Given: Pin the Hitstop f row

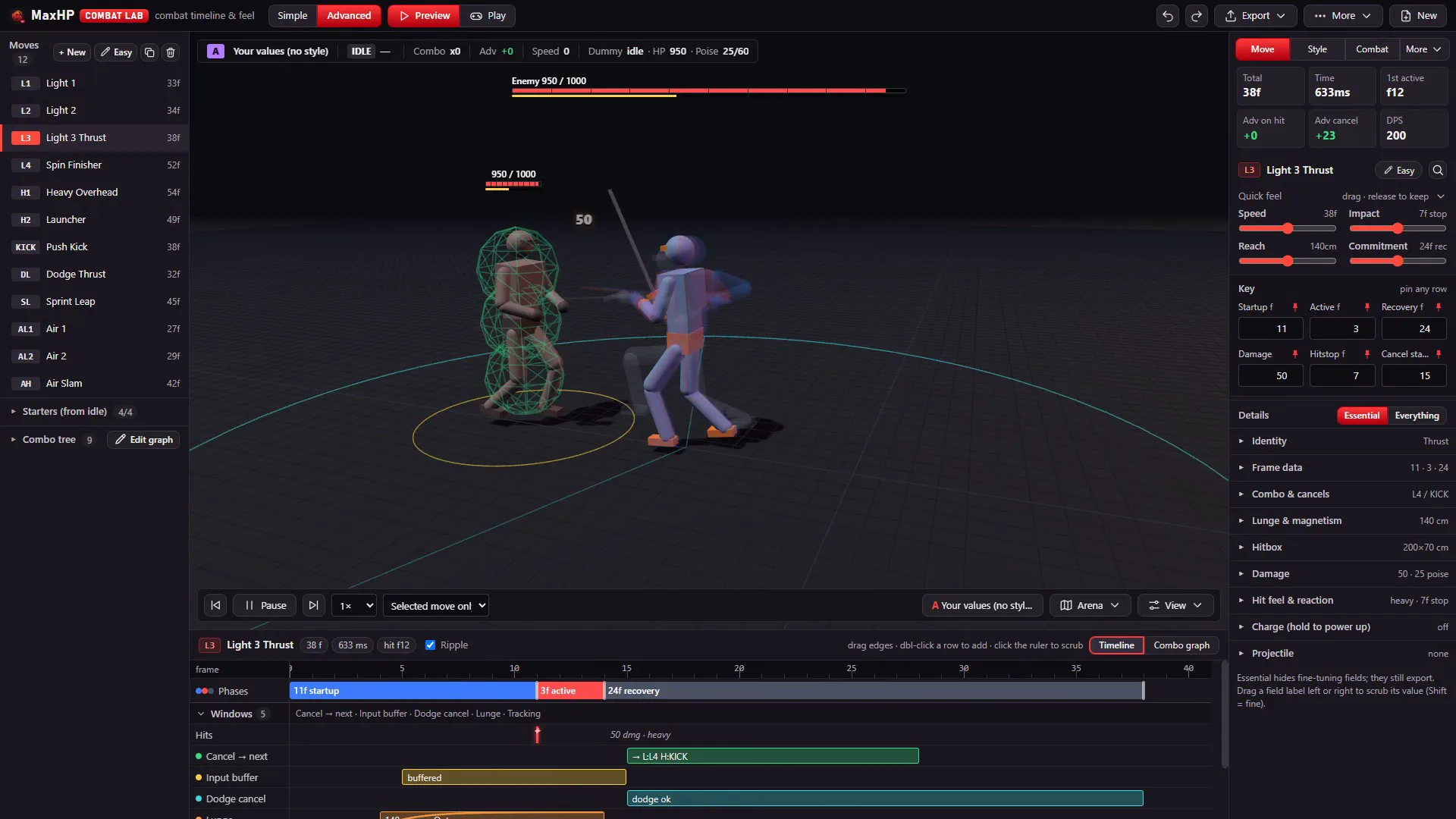Looking at the screenshot, I should point(1367,354).
